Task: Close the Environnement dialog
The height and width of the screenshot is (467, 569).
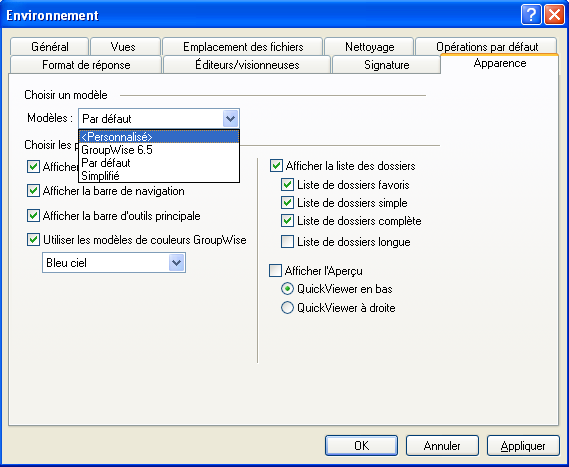Action: tap(554, 15)
